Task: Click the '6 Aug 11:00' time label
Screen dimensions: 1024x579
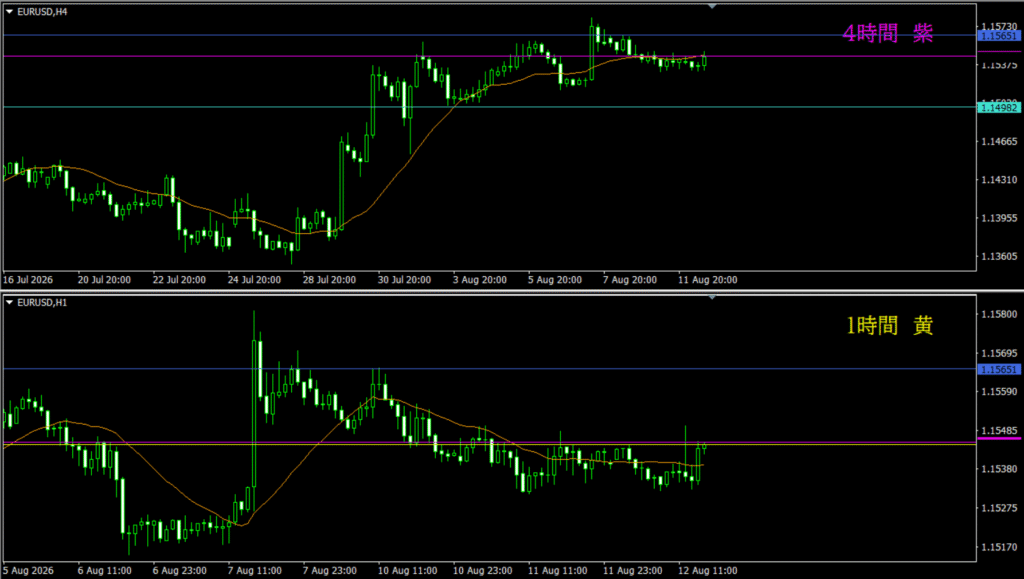Action: (x=104, y=571)
